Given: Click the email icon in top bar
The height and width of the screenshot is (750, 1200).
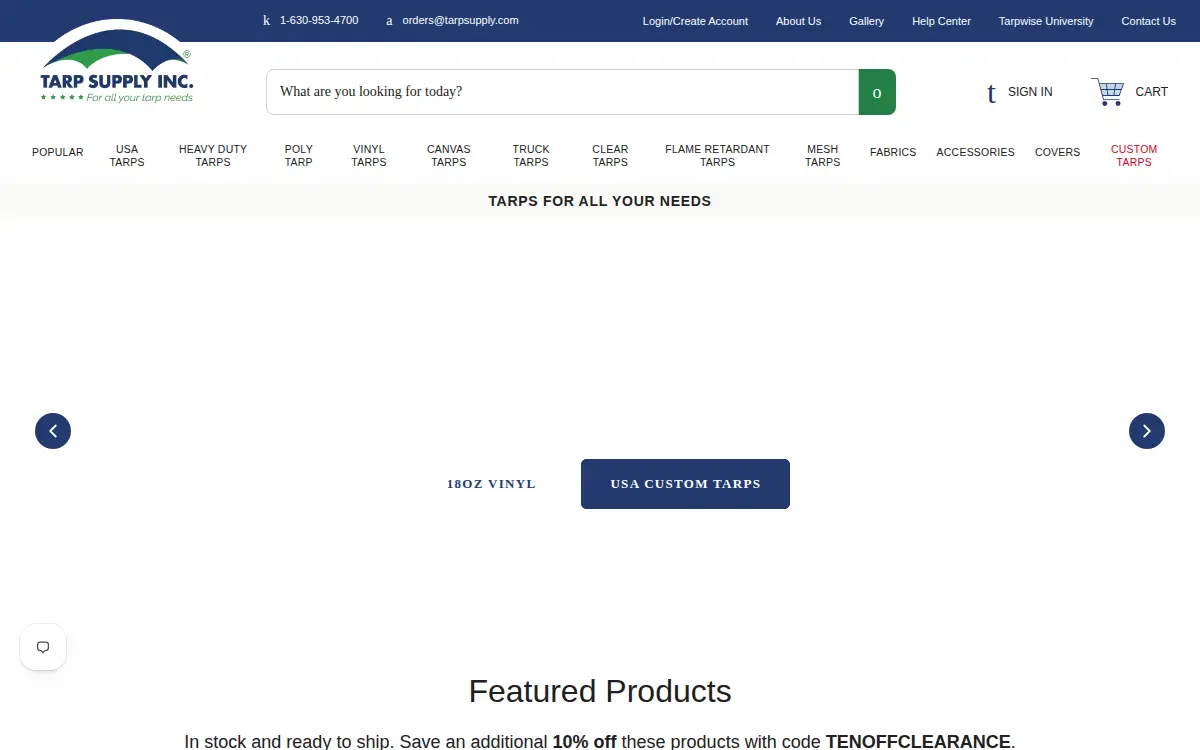Looking at the screenshot, I should click(x=389, y=20).
